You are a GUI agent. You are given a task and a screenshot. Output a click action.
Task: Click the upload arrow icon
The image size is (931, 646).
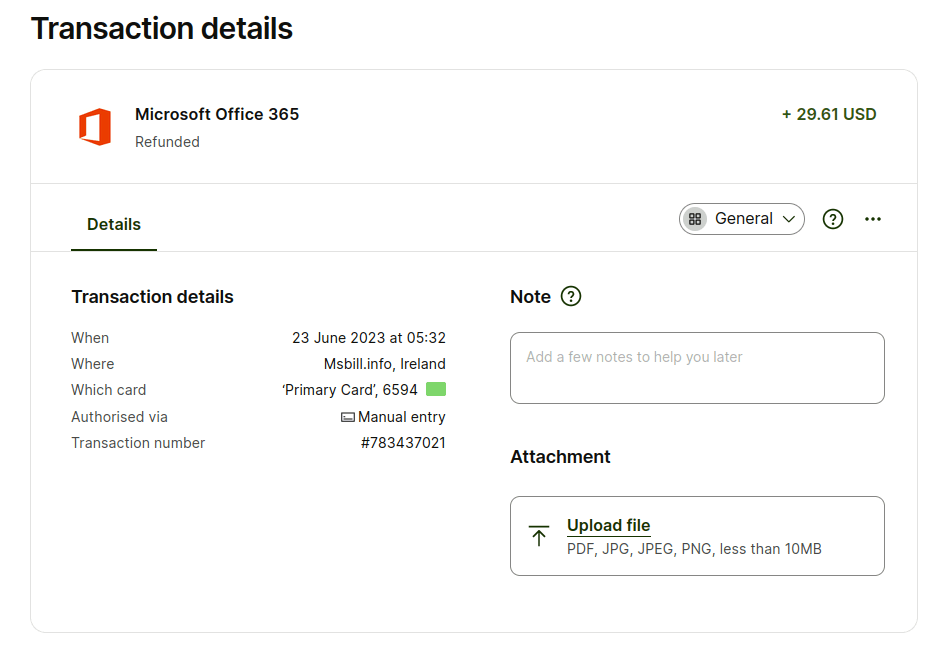pyautogui.click(x=539, y=536)
